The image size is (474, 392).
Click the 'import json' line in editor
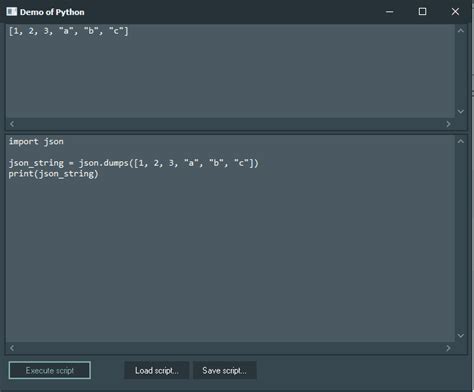tap(36, 142)
